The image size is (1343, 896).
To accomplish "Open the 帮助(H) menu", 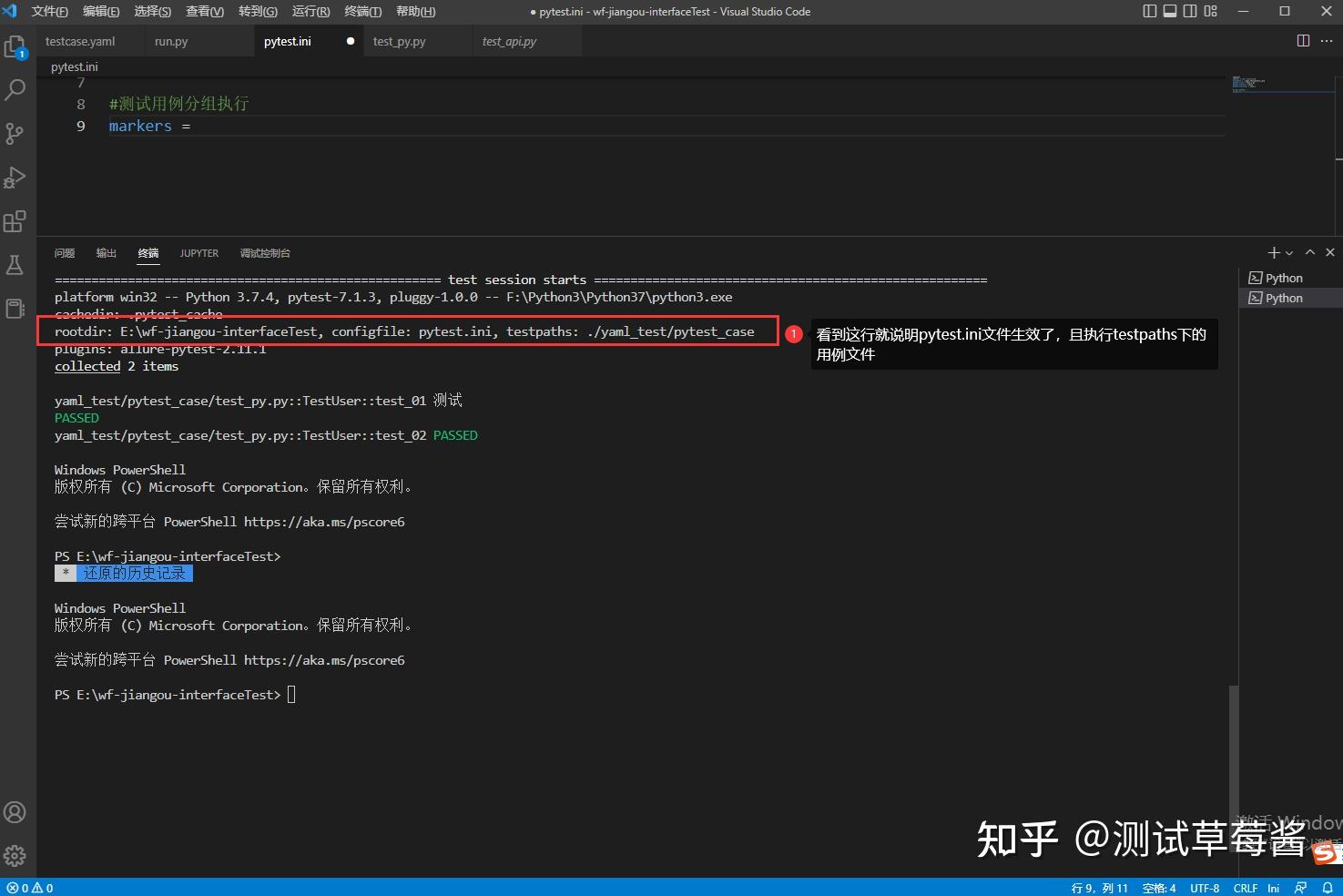I will pos(416,12).
